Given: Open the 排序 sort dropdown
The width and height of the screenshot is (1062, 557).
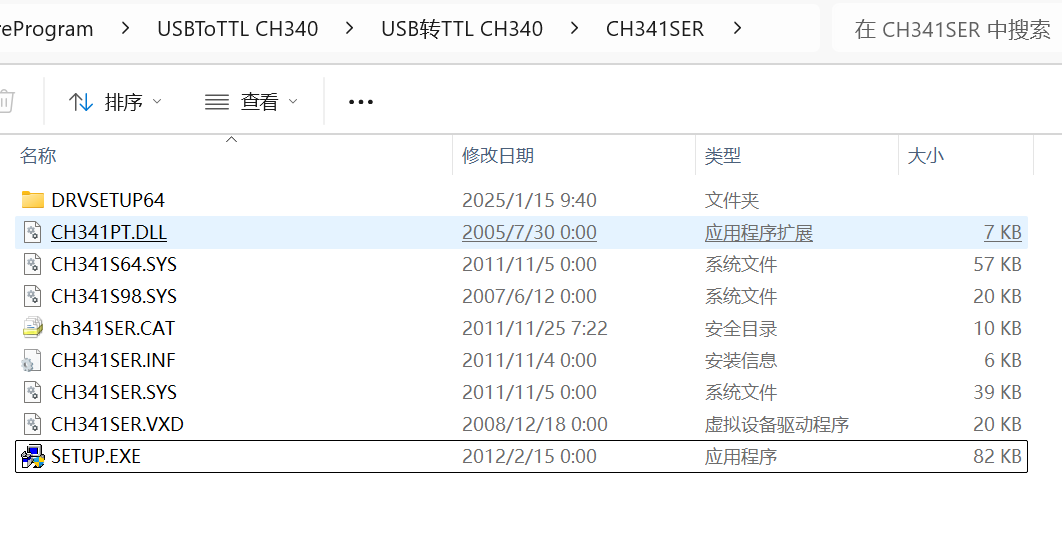Looking at the screenshot, I should tap(115, 101).
